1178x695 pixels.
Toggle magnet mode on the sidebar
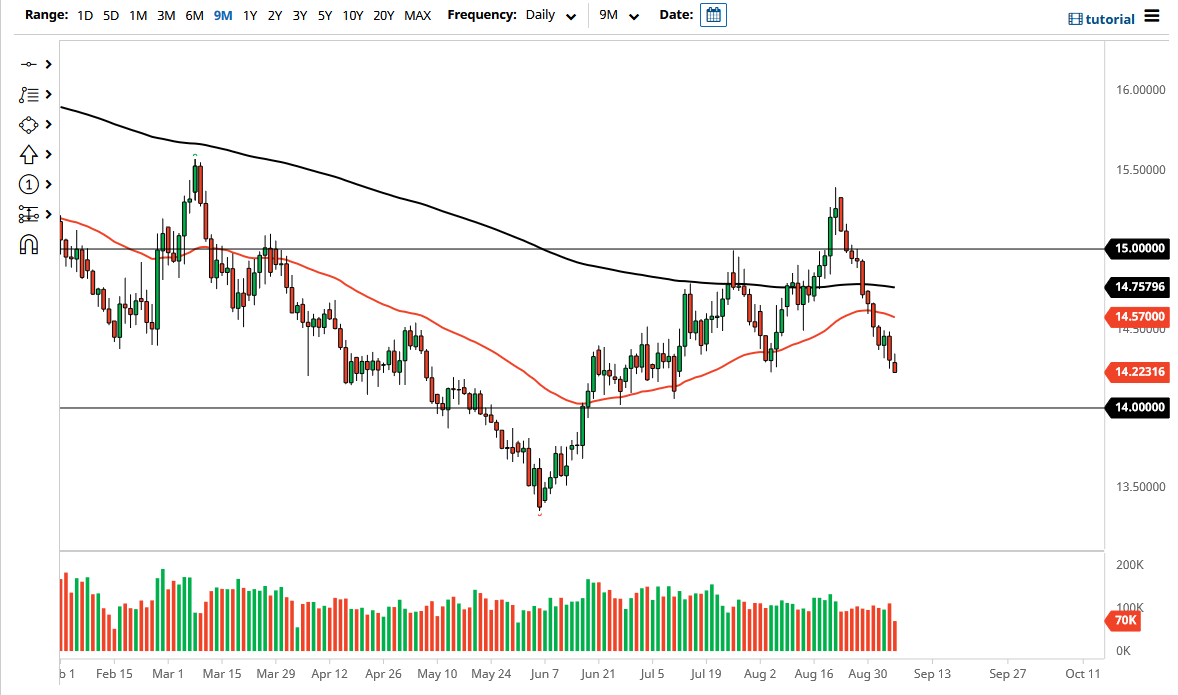pos(30,243)
